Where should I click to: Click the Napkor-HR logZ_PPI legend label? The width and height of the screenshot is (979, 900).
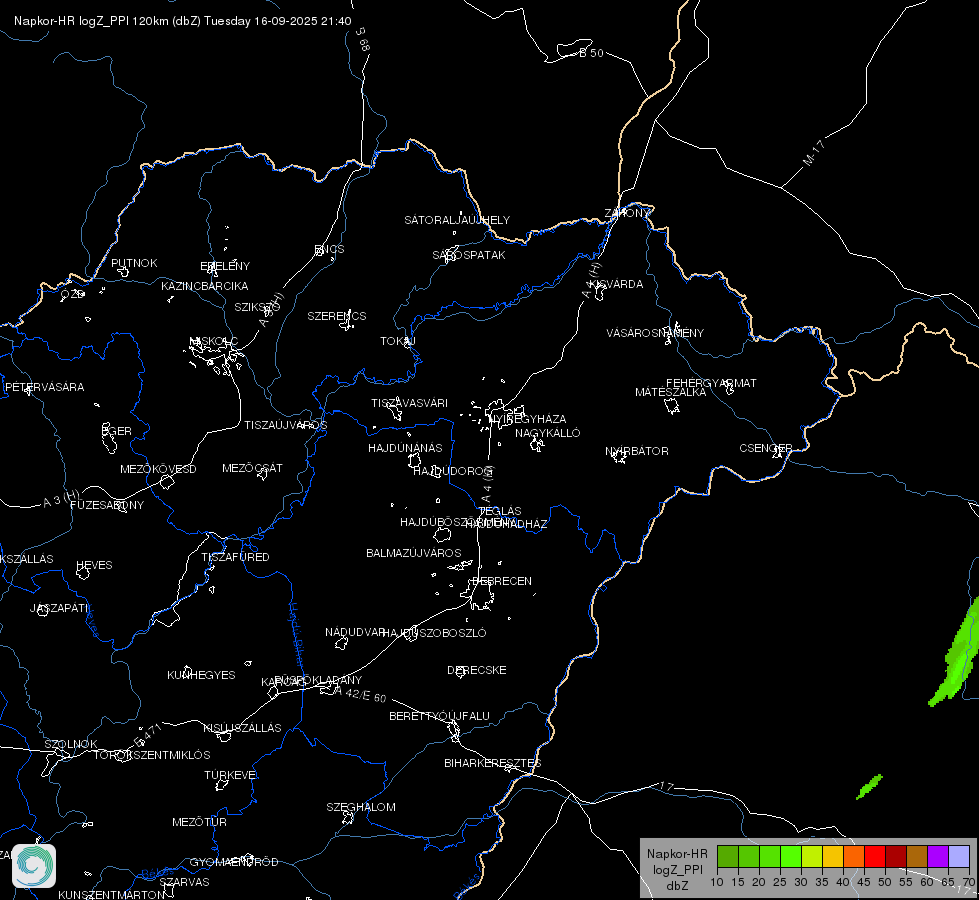click(677, 869)
